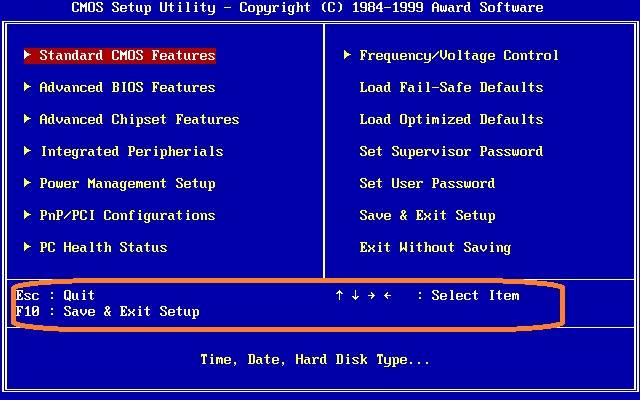640x400 pixels.
Task: Click arrow beside Standard CMOS Features
Action: [x=27, y=55]
